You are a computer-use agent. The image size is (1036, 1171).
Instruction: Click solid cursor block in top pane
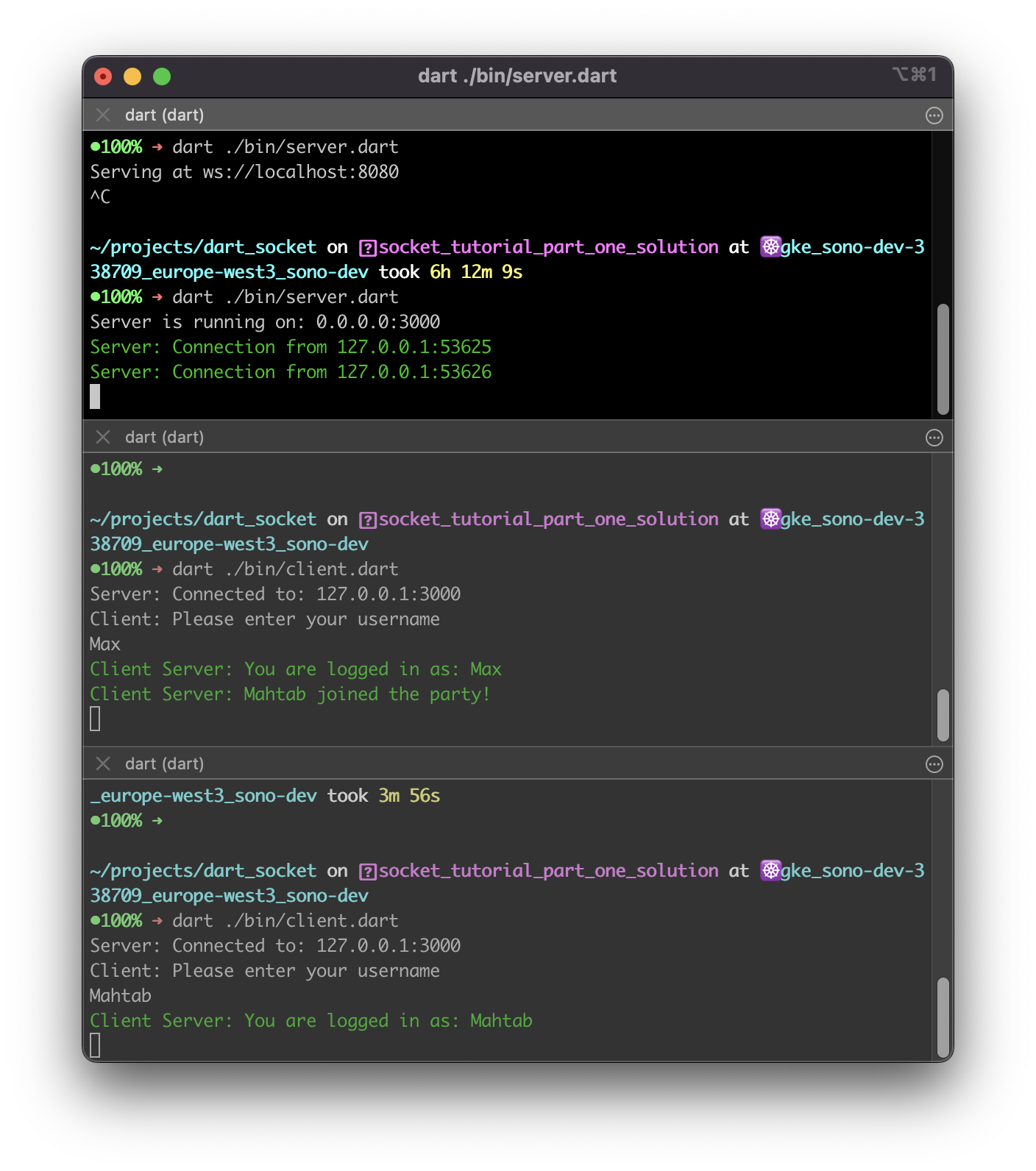tap(95, 397)
